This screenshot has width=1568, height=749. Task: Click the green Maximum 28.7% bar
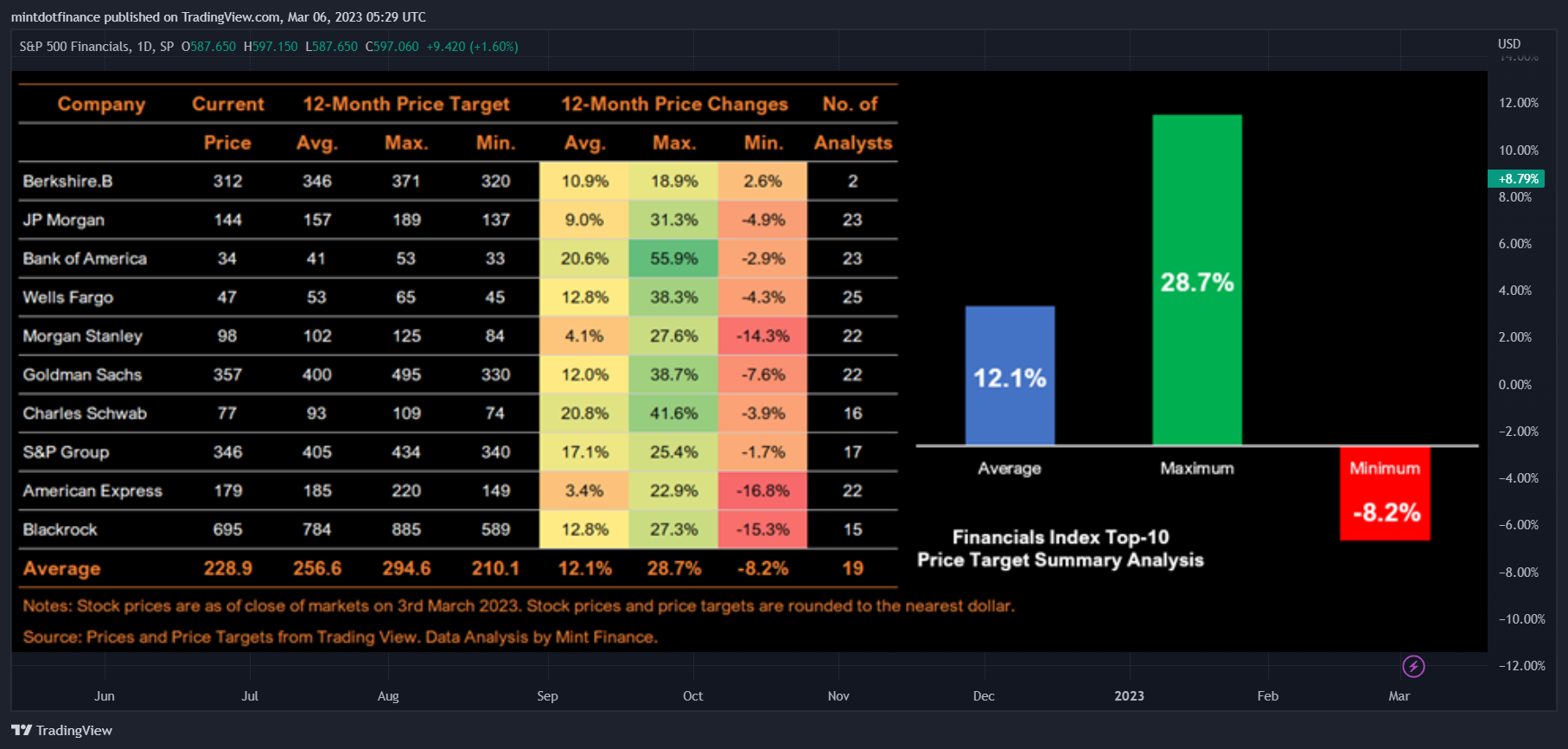pos(1197,280)
